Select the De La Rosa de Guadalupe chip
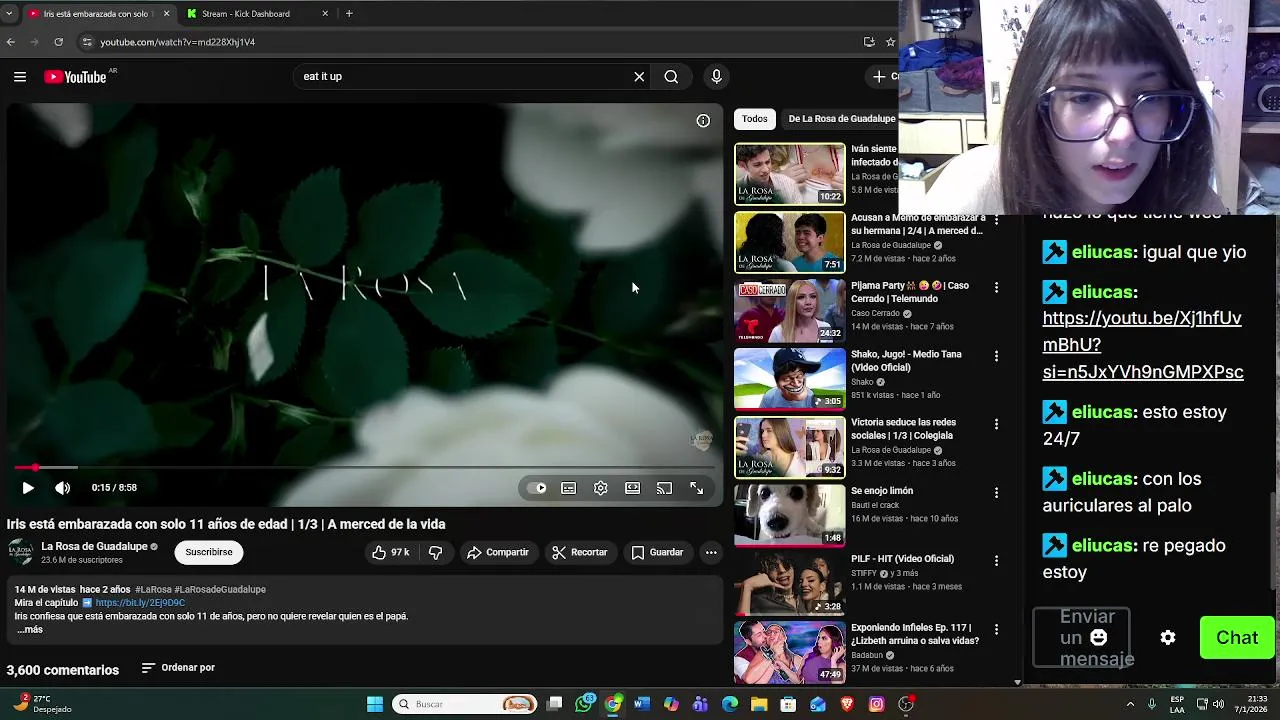The height and width of the screenshot is (720, 1280). point(841,119)
